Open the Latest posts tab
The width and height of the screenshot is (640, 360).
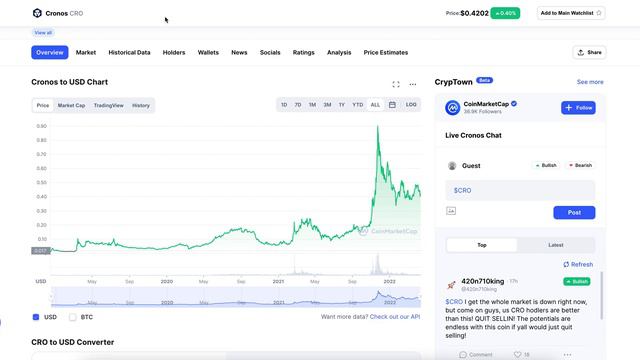pos(556,245)
